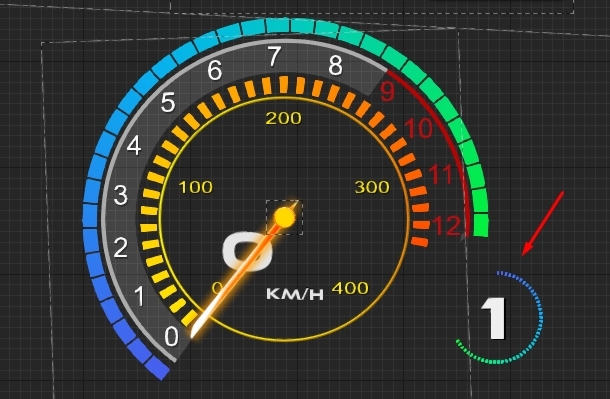The height and width of the screenshot is (399, 610).
Task: Select the yellow needle pivot circle
Action: click(284, 217)
